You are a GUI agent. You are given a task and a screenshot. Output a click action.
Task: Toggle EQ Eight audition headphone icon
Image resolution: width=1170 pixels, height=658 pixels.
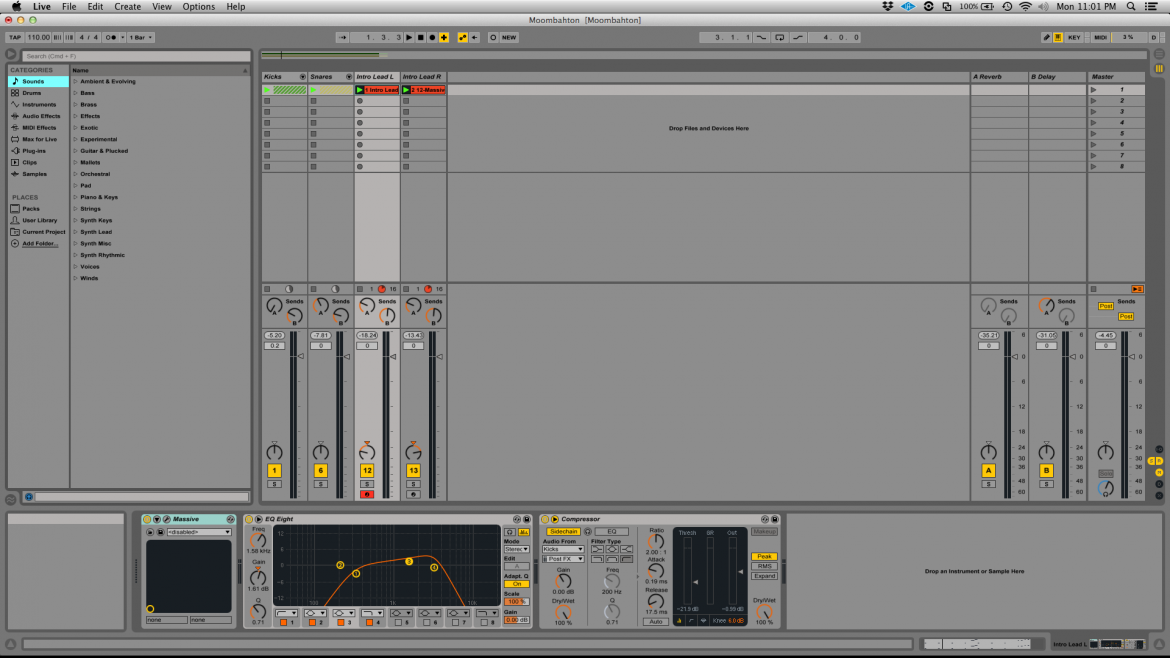(x=510, y=532)
